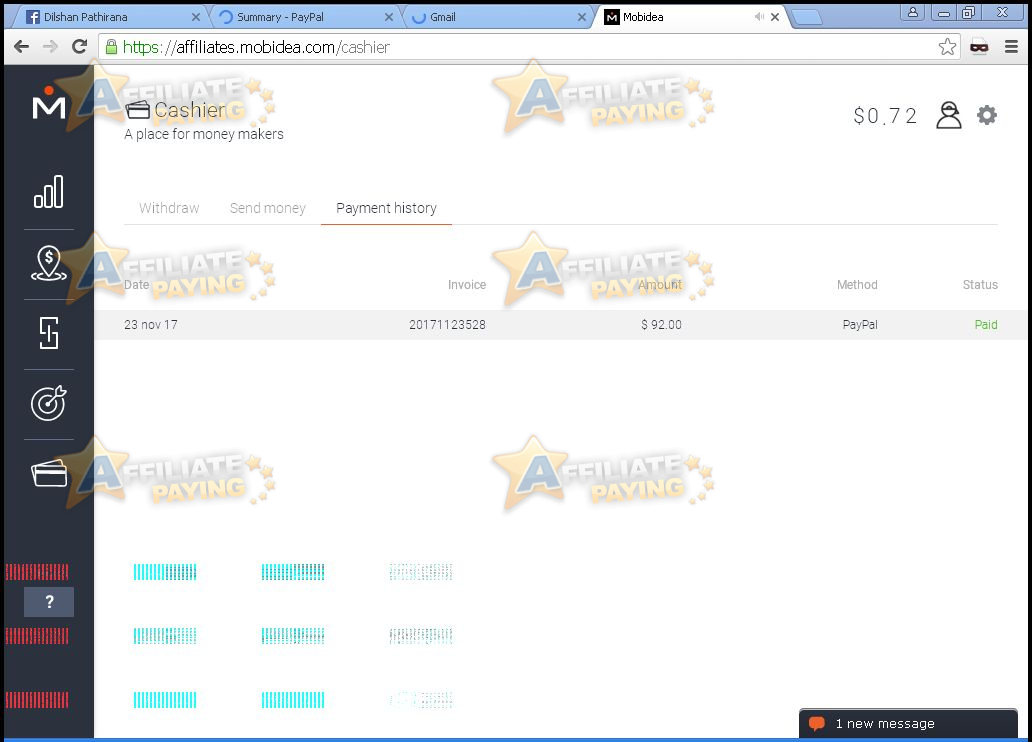The height and width of the screenshot is (742, 1032).
Task: Select the Smartlink dollar-pin icon in sidebar
Action: tap(48, 262)
